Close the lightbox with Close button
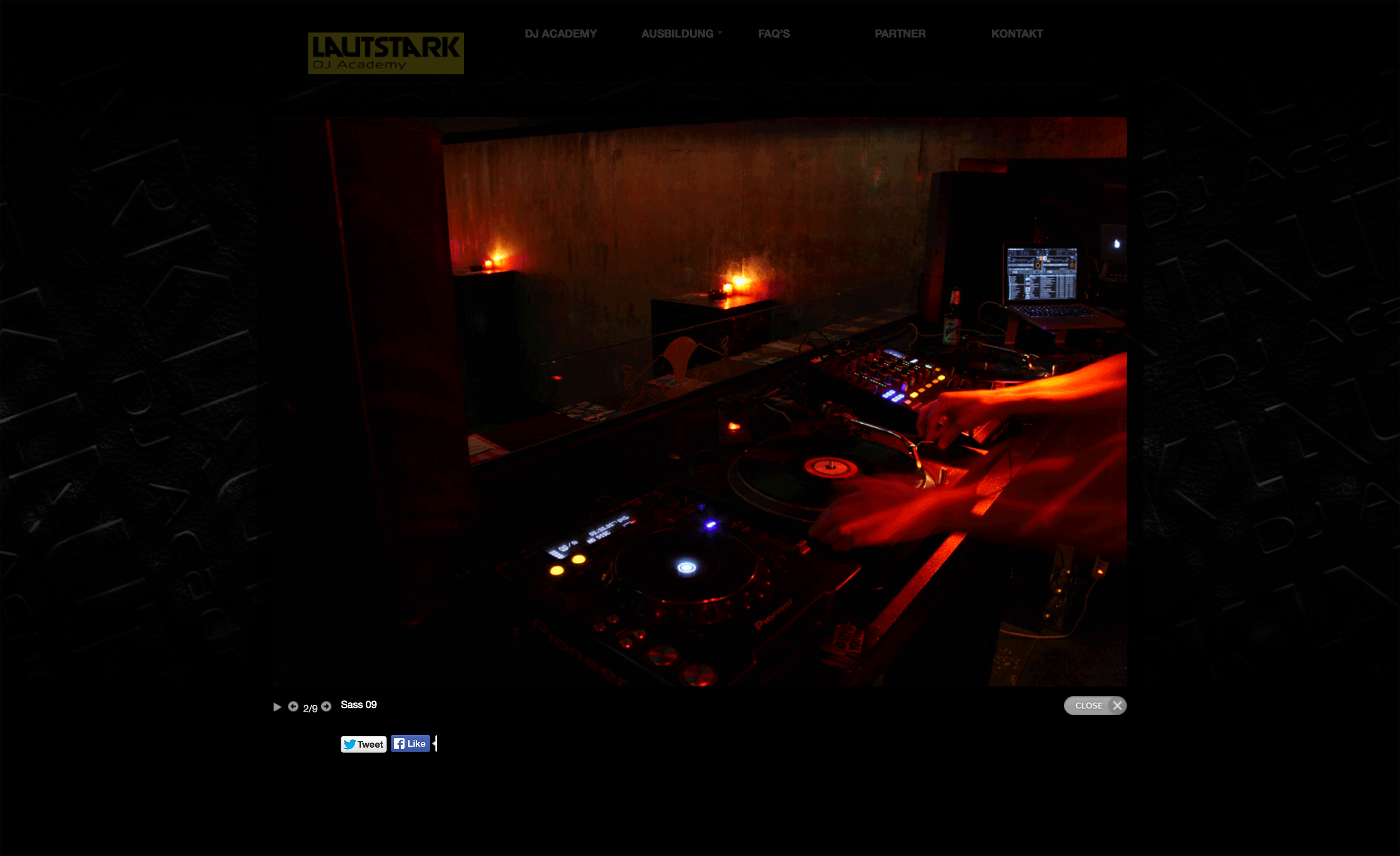1400x856 pixels. coord(1088,705)
